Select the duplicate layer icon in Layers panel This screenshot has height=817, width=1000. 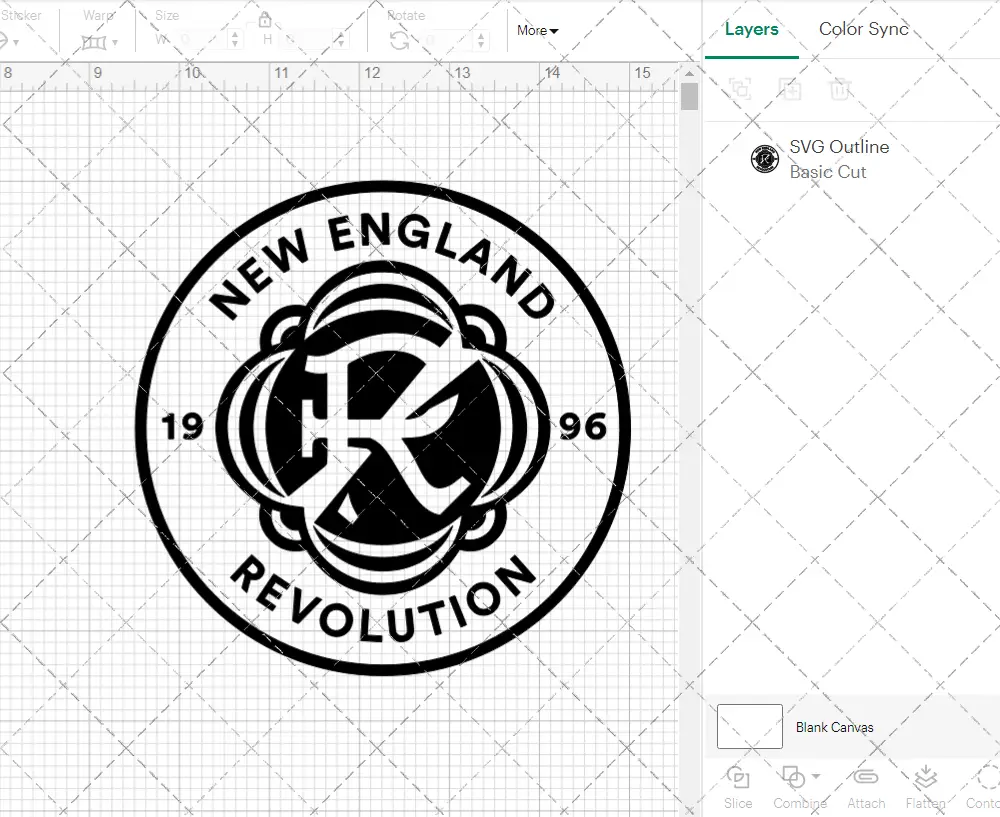(x=790, y=90)
